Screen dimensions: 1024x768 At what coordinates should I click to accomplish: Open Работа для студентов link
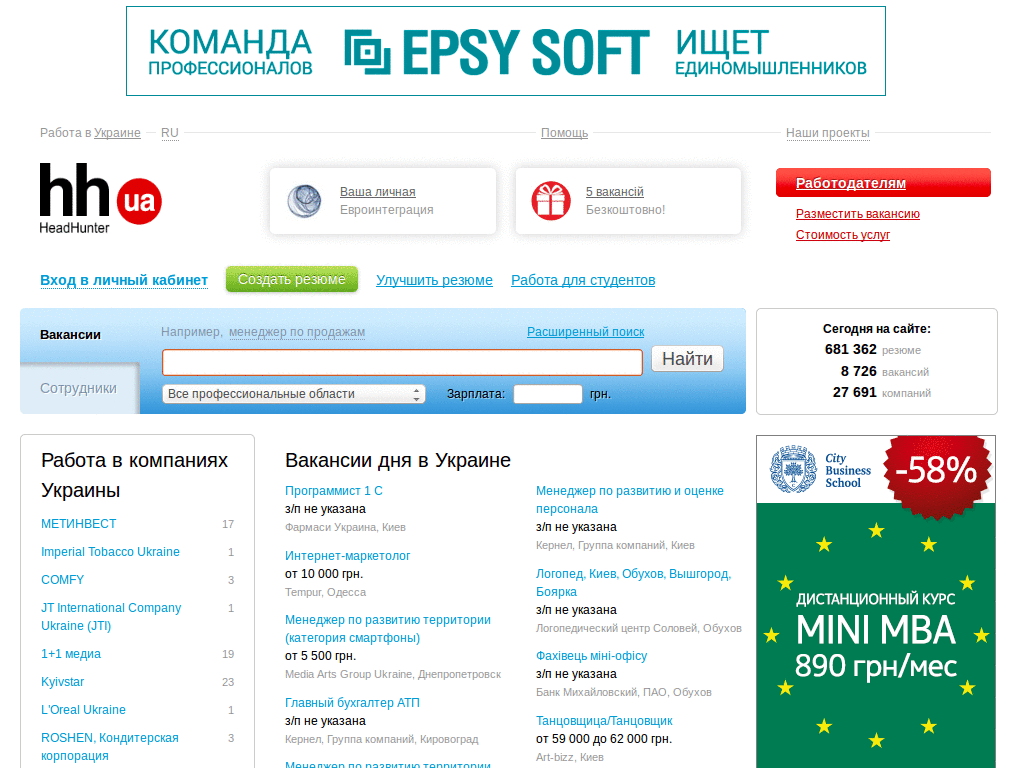point(583,280)
